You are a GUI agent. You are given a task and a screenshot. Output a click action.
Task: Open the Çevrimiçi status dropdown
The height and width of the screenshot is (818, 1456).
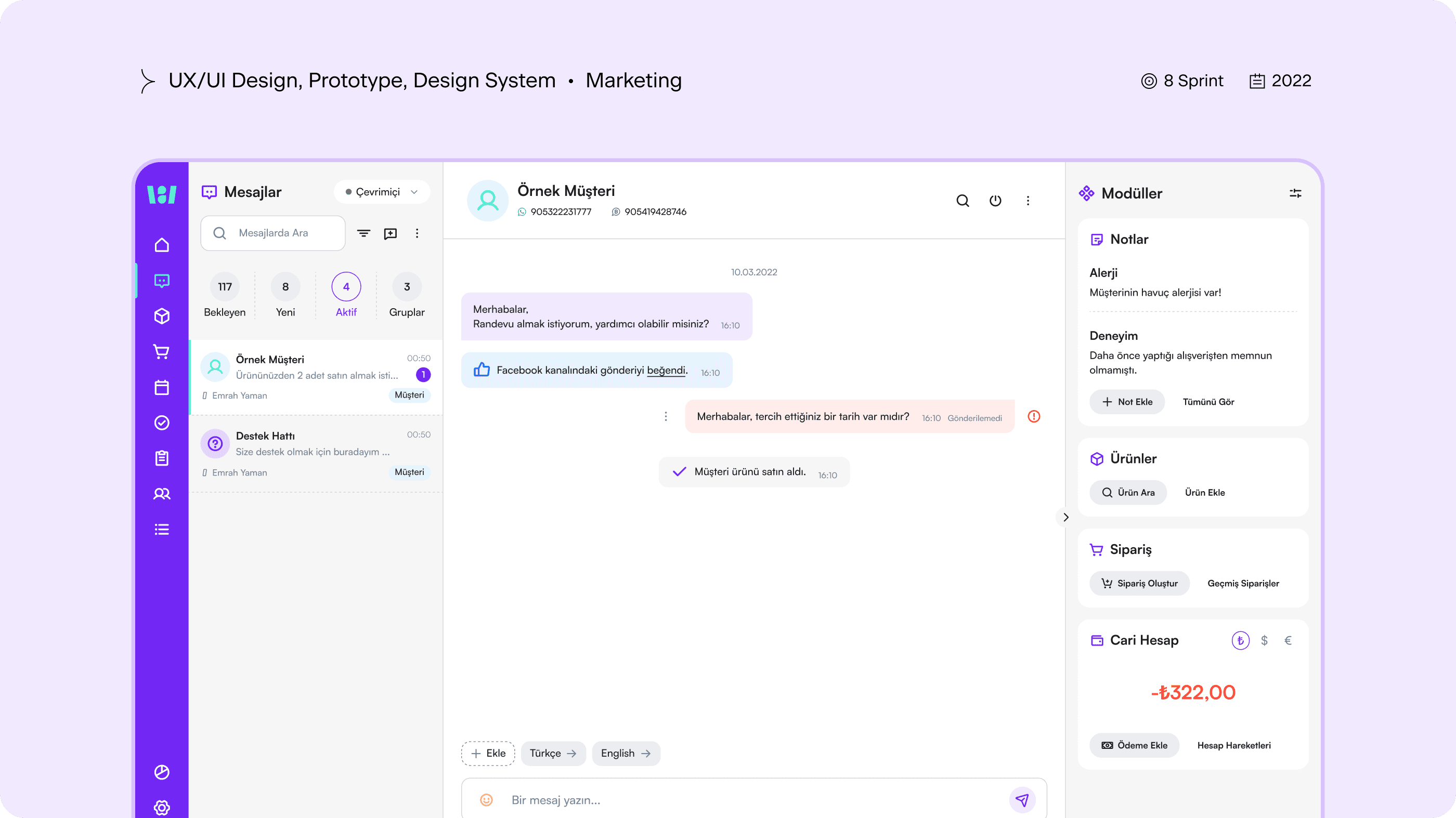pos(382,192)
